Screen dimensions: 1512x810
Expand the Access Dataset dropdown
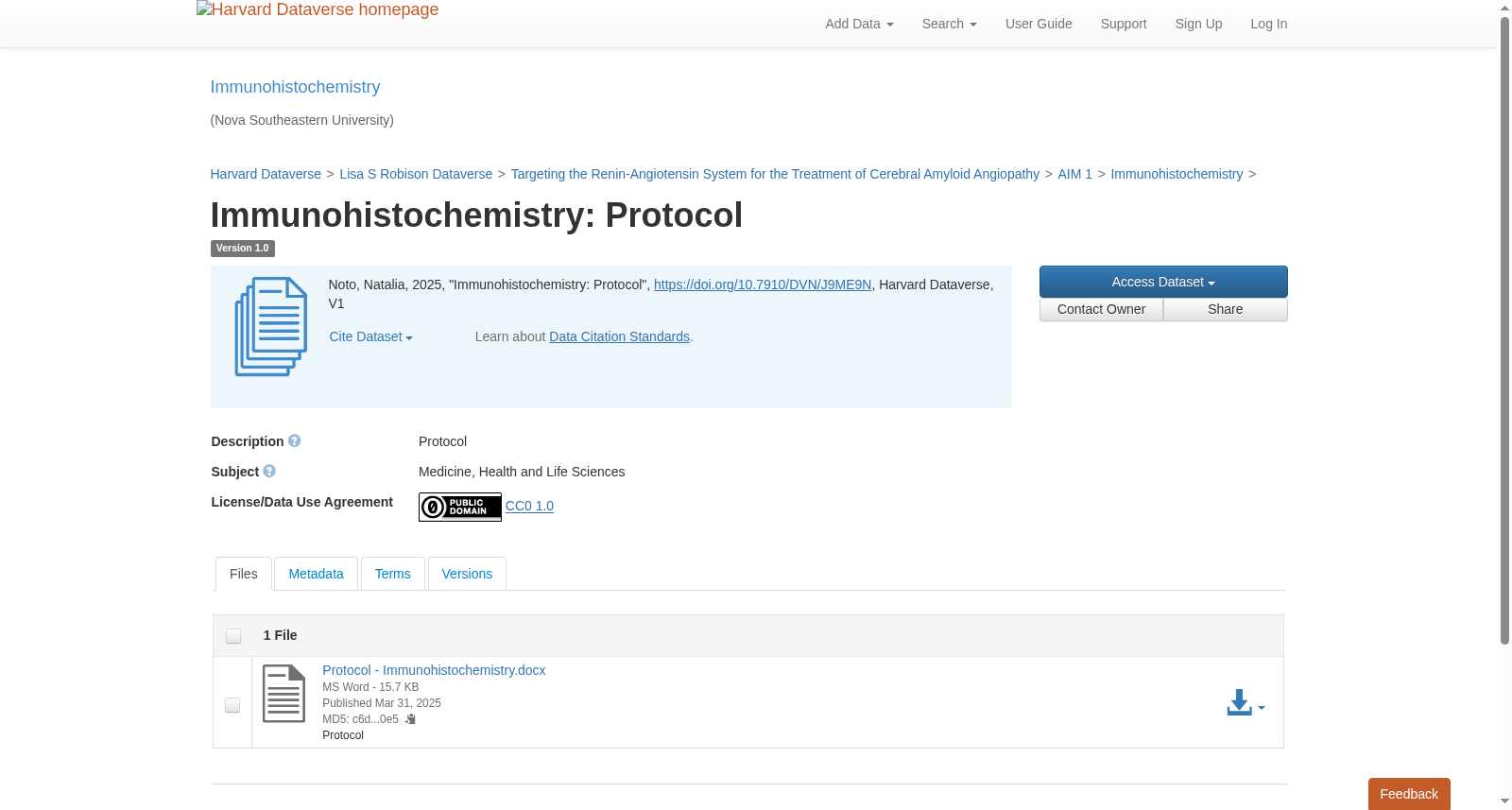(x=1163, y=282)
